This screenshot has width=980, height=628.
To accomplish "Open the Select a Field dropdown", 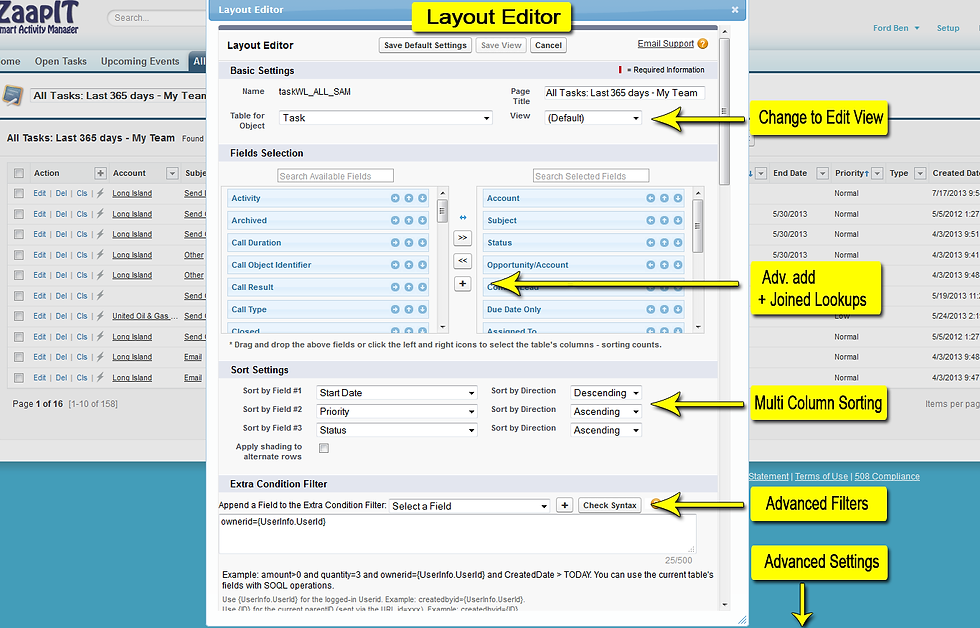I will 469,506.
